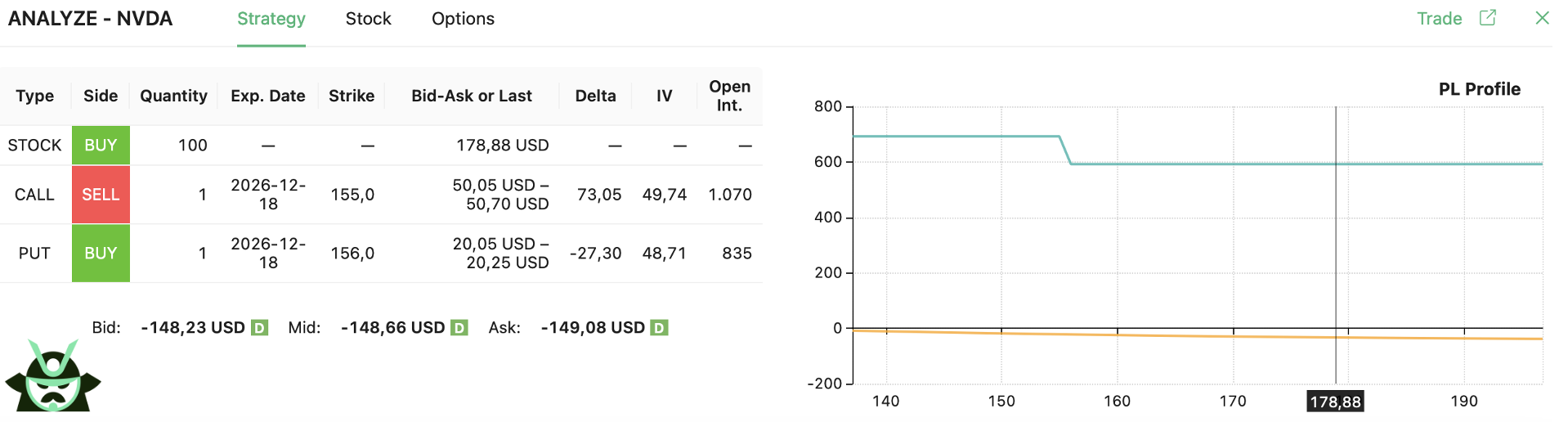Click the Mid price -148,66 USD

pyautogui.click(x=392, y=328)
